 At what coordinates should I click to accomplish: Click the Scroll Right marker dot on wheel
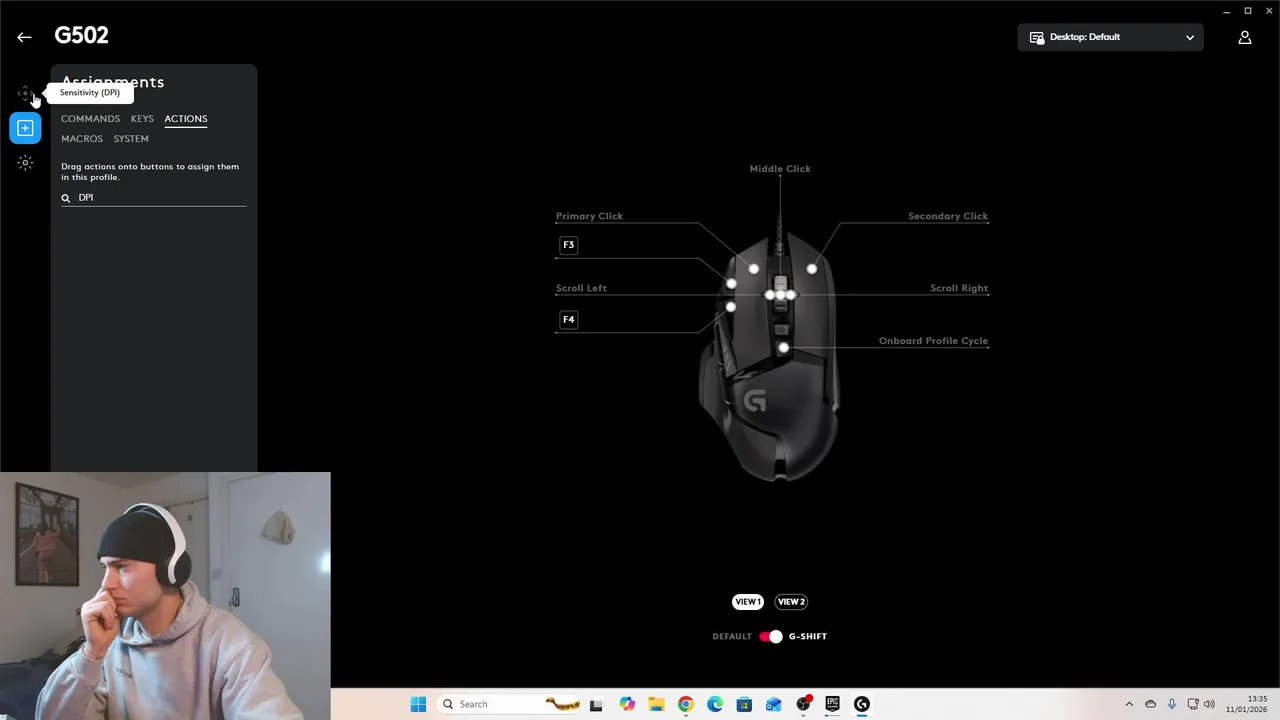point(791,295)
